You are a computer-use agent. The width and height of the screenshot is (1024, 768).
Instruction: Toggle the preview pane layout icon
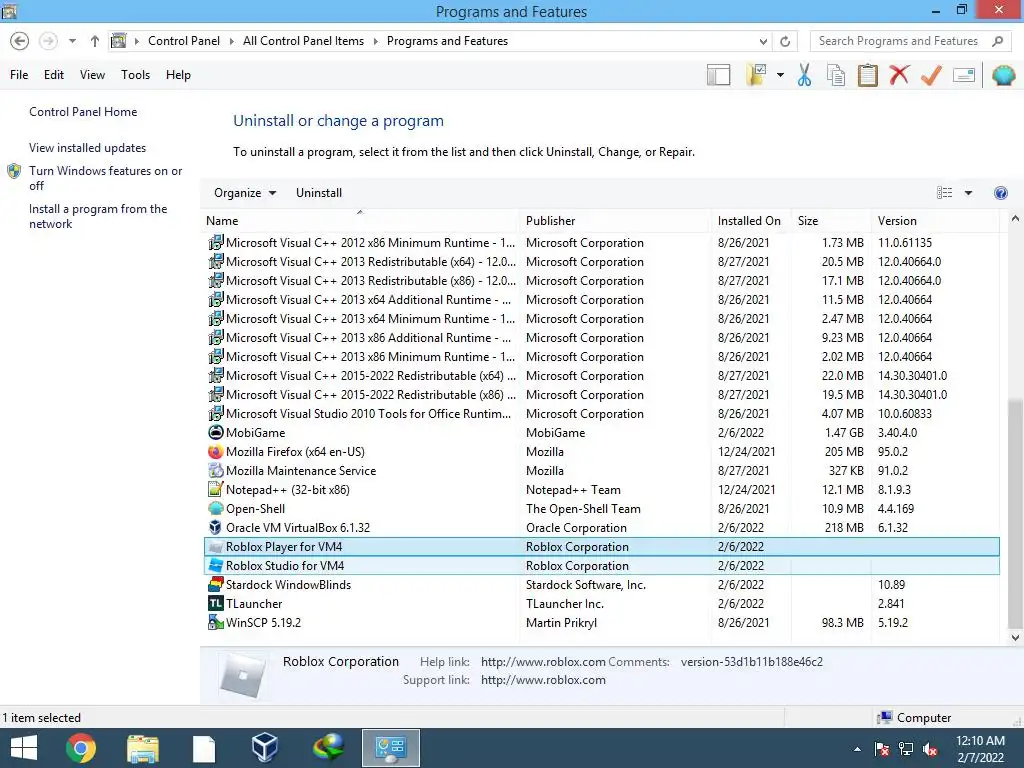tap(718, 75)
